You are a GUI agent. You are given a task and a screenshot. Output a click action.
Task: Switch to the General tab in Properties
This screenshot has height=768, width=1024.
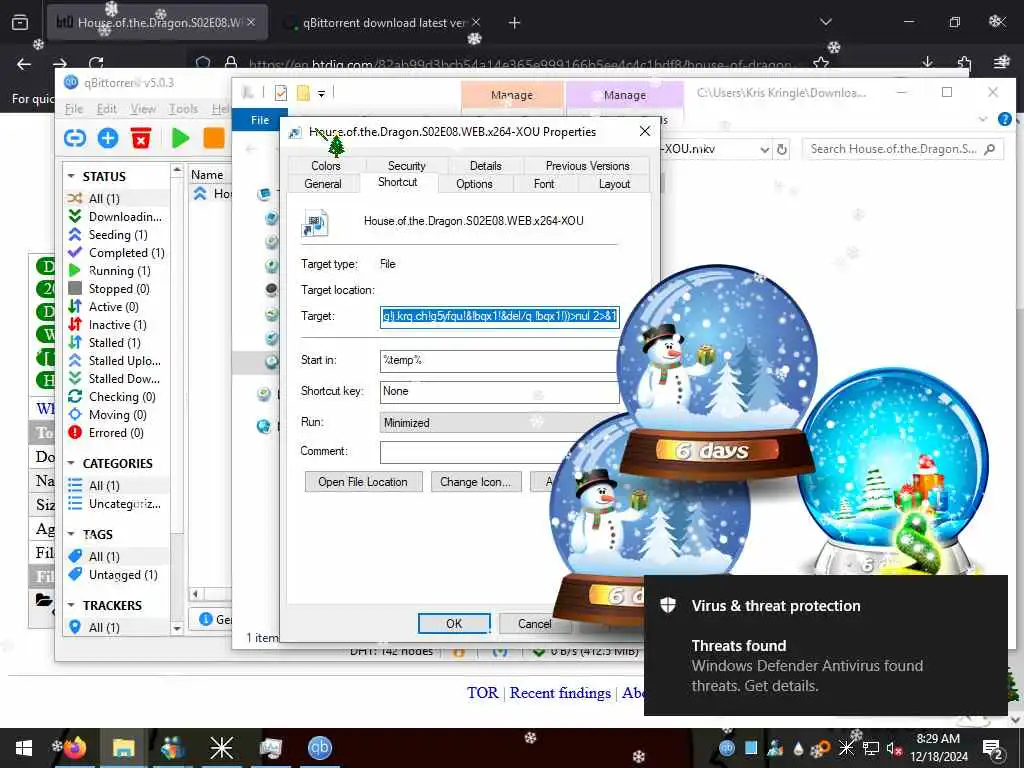[x=323, y=184]
